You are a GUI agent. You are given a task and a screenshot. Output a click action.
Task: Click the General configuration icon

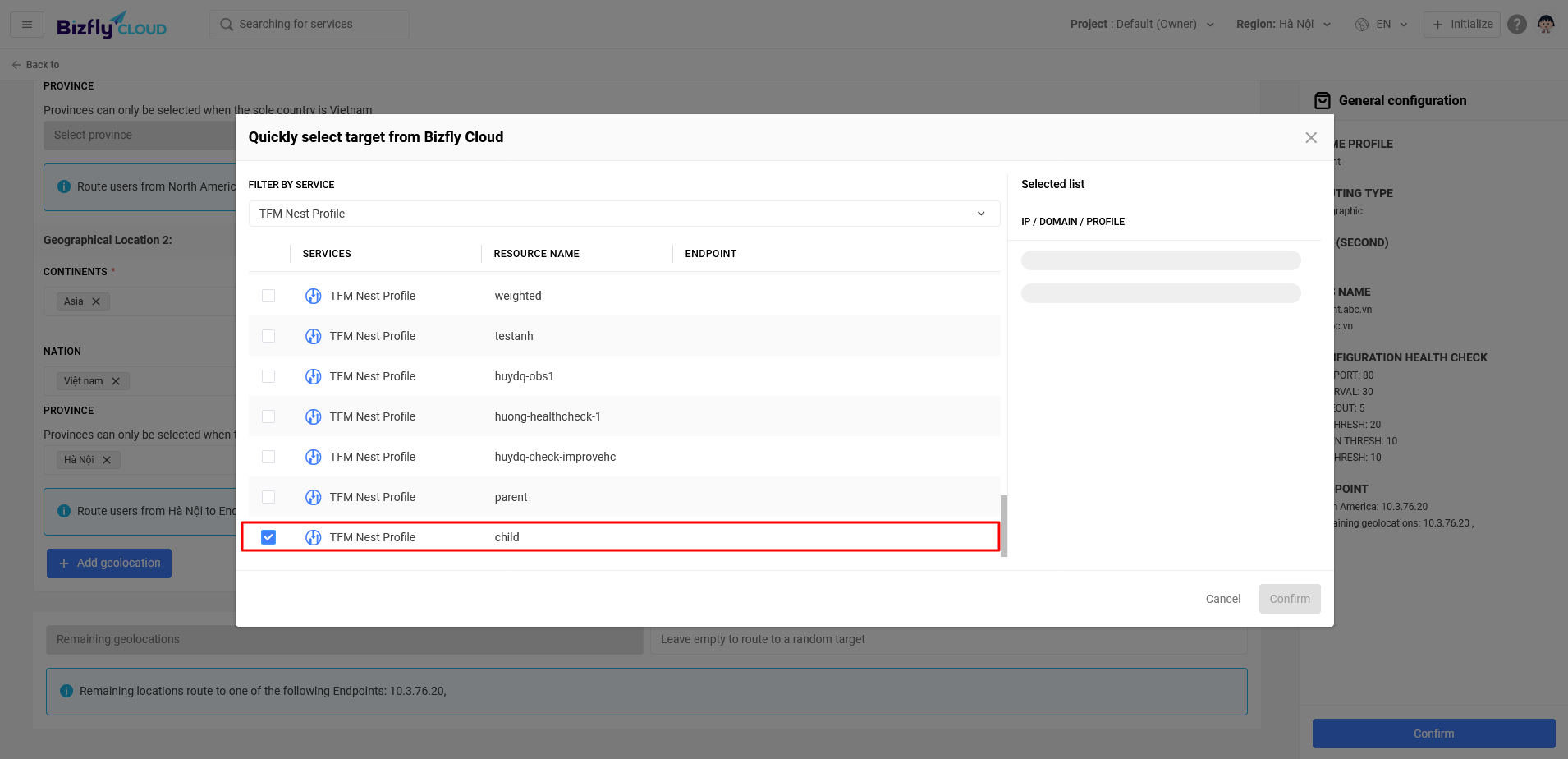[1323, 101]
